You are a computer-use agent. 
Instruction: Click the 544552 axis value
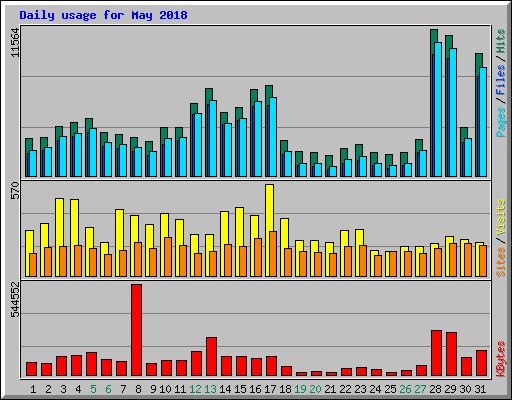click(x=16, y=300)
